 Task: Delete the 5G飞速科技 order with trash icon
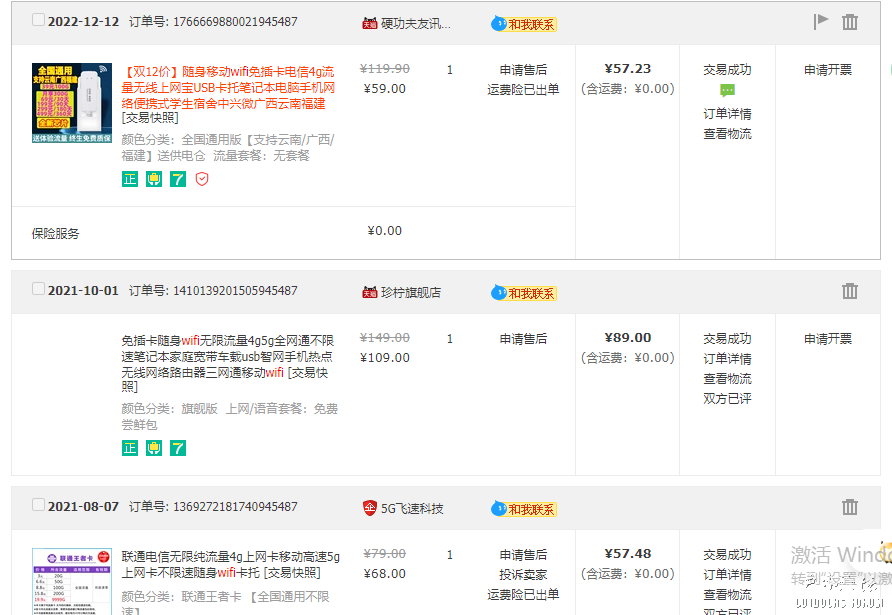(x=850, y=507)
